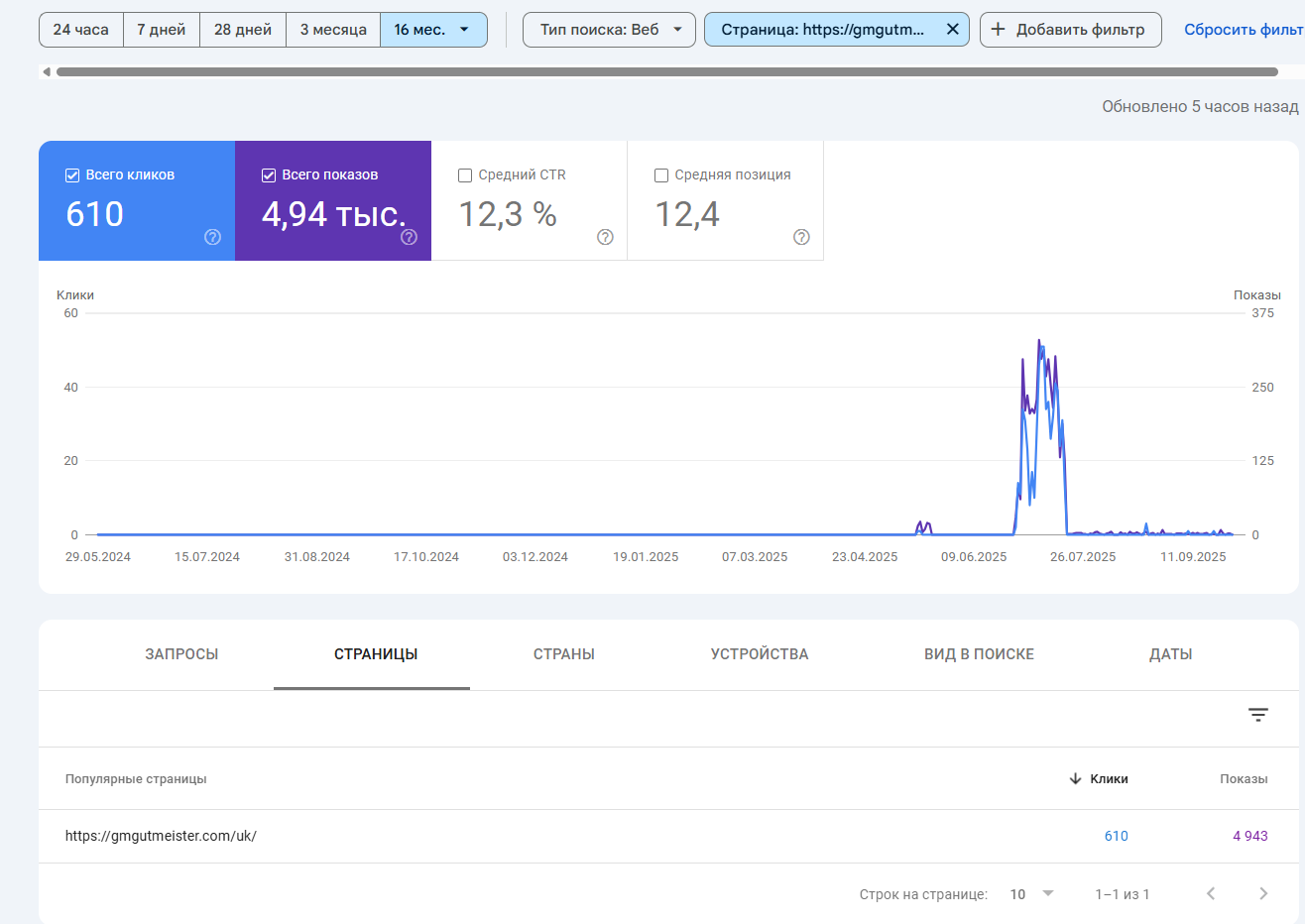Click Сбросить фильтры link
The width and height of the screenshot is (1305, 924).
(x=1245, y=30)
